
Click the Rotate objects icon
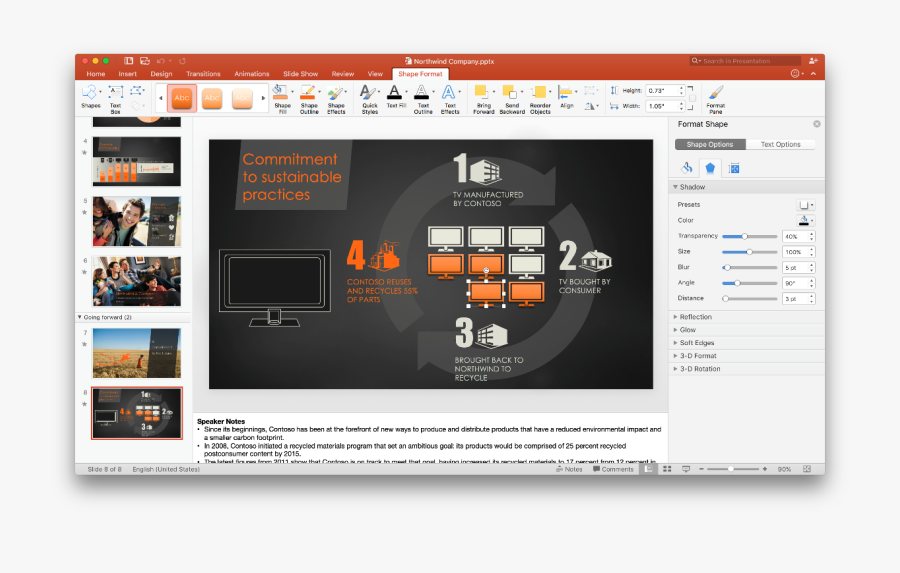point(589,106)
